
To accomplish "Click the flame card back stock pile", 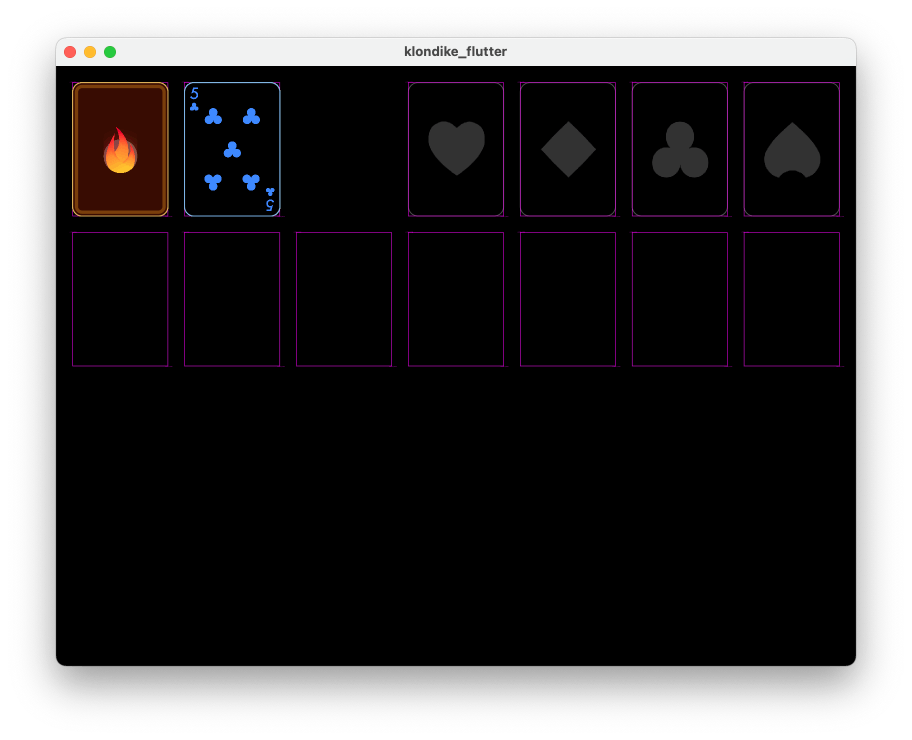I will pyautogui.click(x=120, y=150).
